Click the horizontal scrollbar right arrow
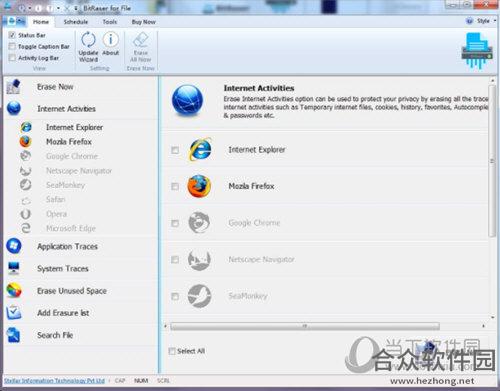This screenshot has width=500, height=391. (x=483, y=326)
